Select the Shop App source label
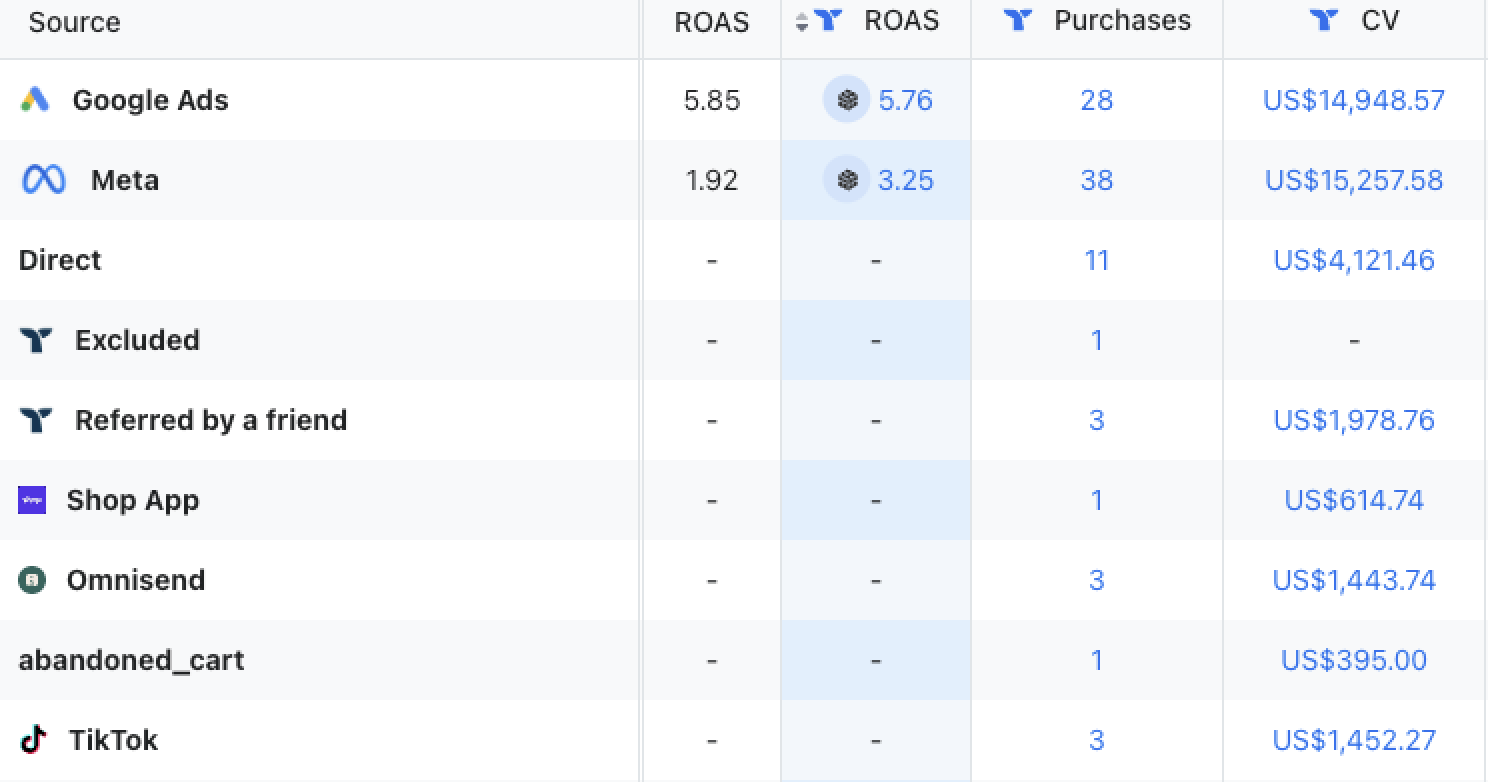Screen dimensions: 1488x782 (x=133, y=500)
